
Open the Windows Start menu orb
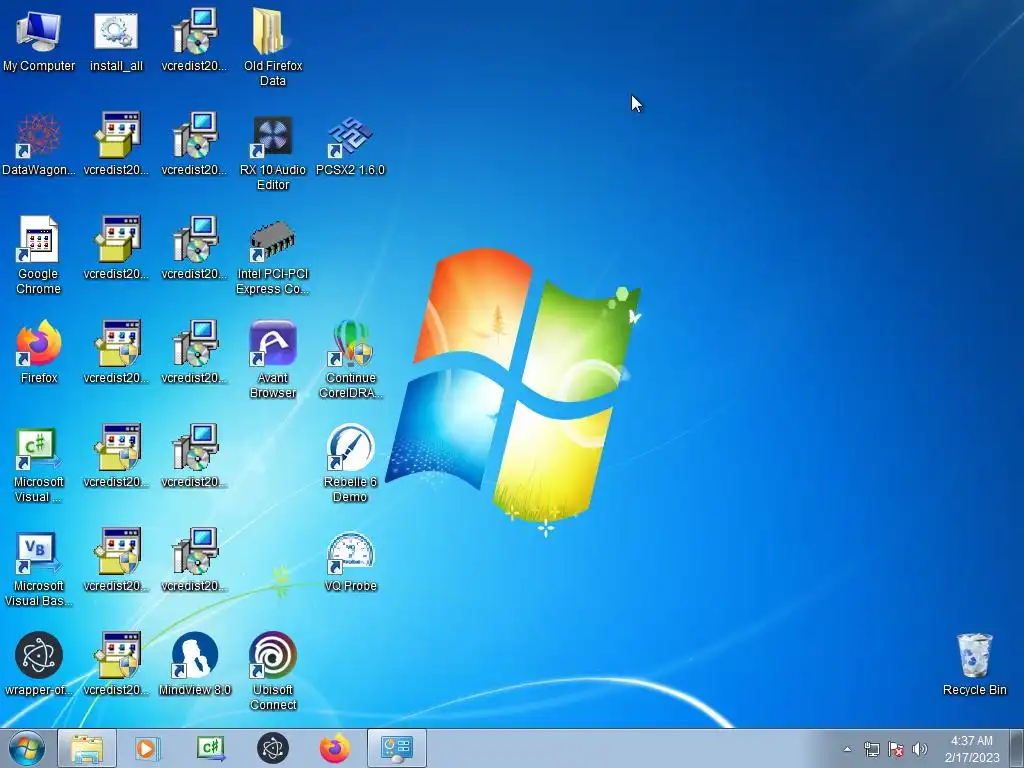click(27, 748)
